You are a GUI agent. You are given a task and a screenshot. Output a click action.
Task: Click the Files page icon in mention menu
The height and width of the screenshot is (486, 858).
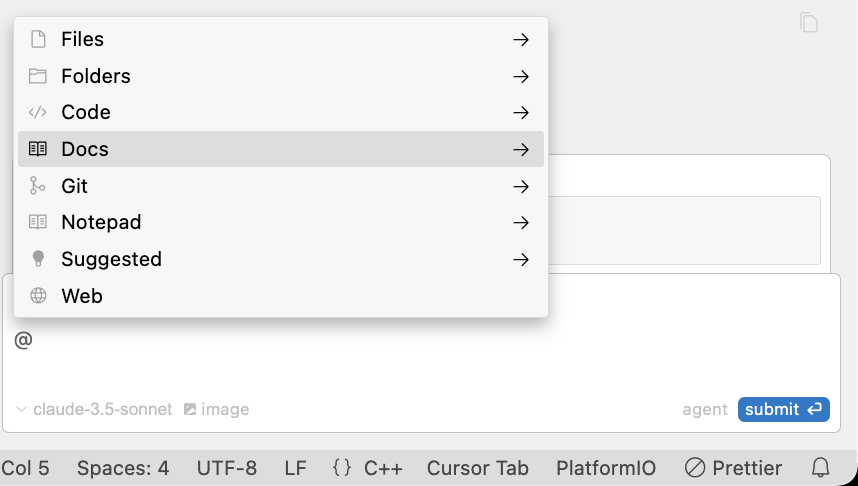pyautogui.click(x=38, y=40)
